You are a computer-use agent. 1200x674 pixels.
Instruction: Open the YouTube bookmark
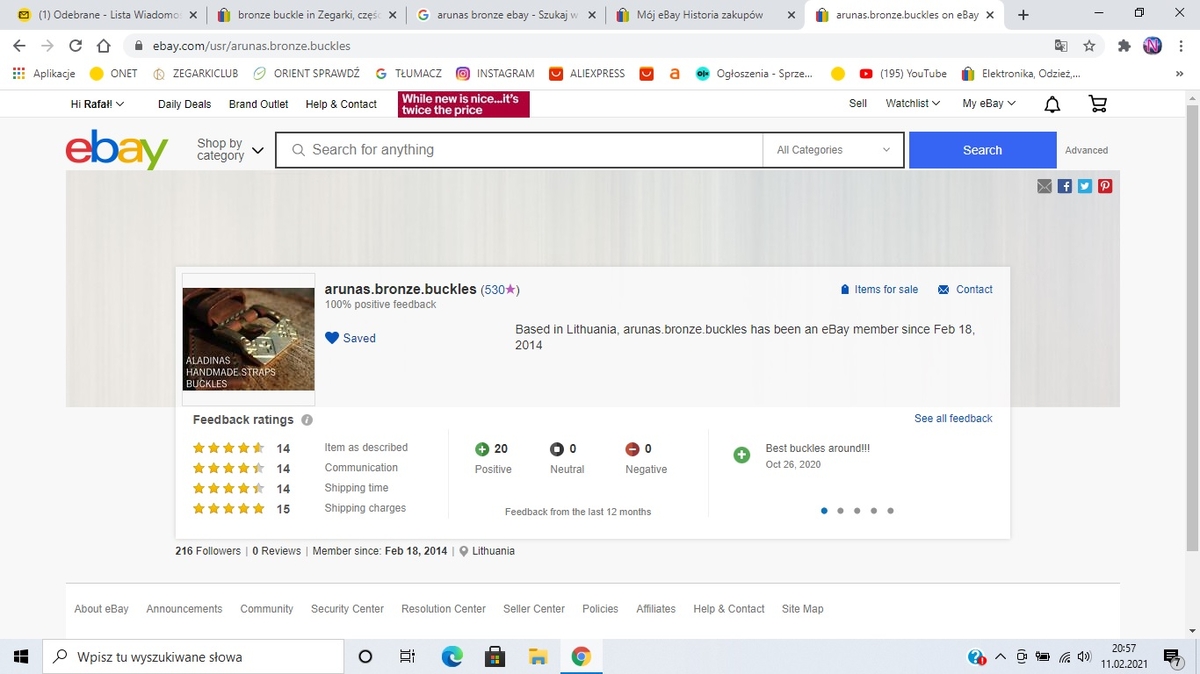click(x=903, y=73)
